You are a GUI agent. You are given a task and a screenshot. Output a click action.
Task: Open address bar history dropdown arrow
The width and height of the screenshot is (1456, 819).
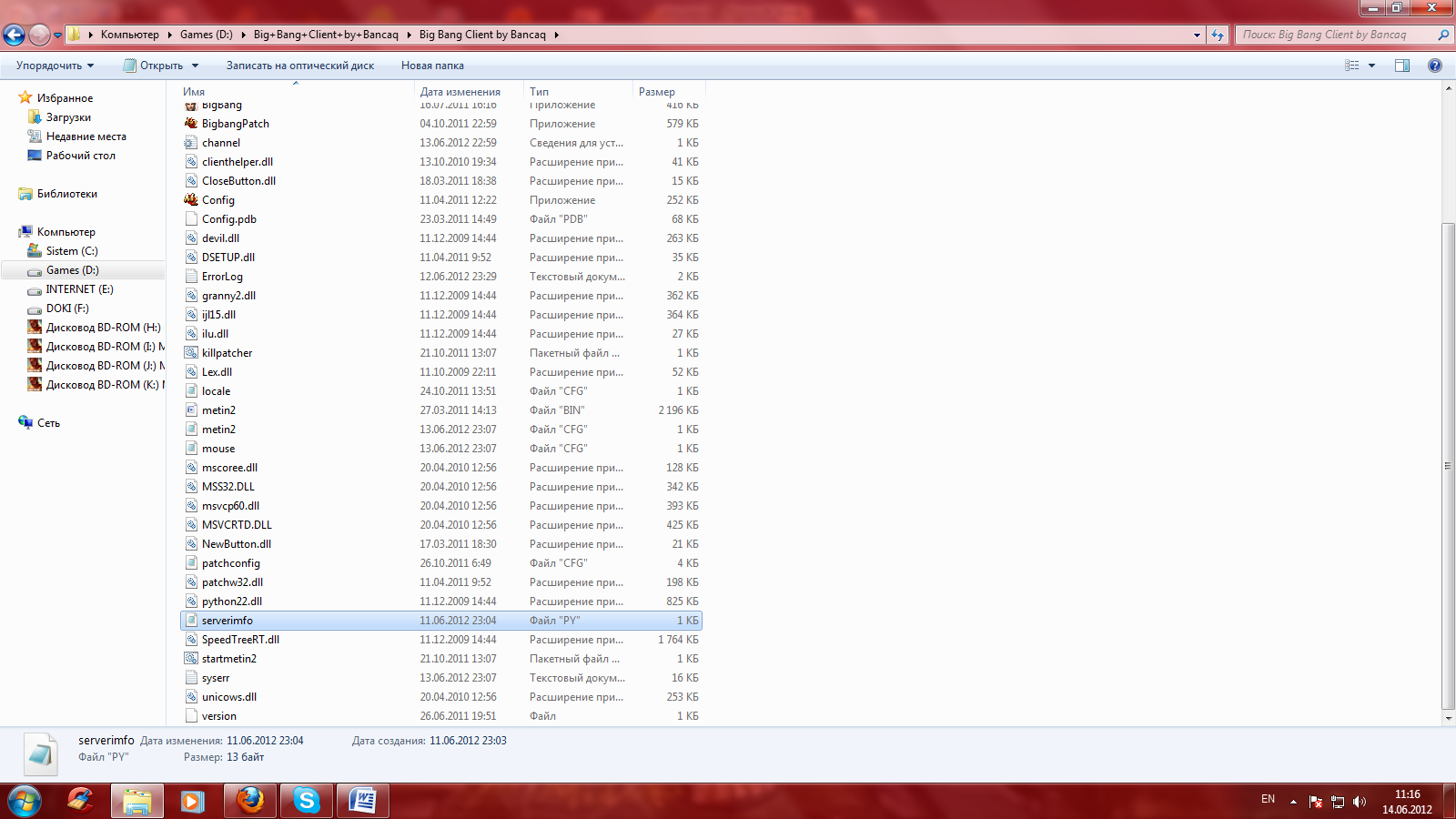pyautogui.click(x=1197, y=35)
